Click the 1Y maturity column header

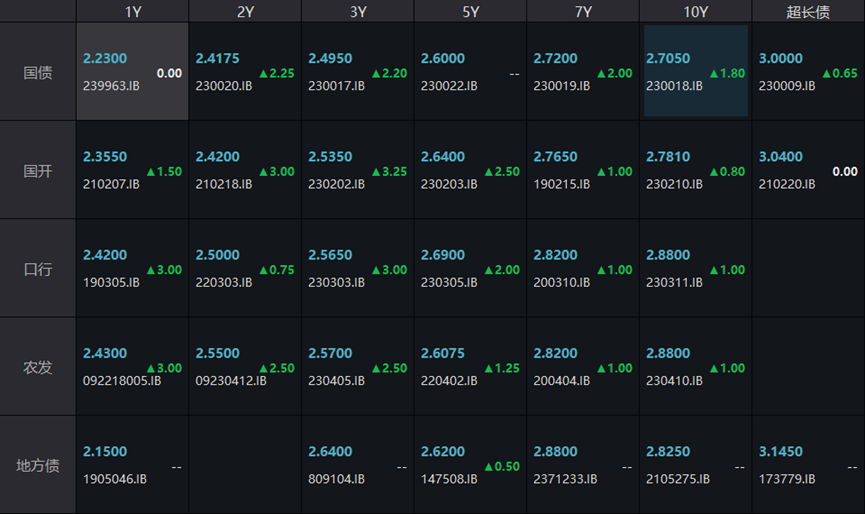click(132, 12)
